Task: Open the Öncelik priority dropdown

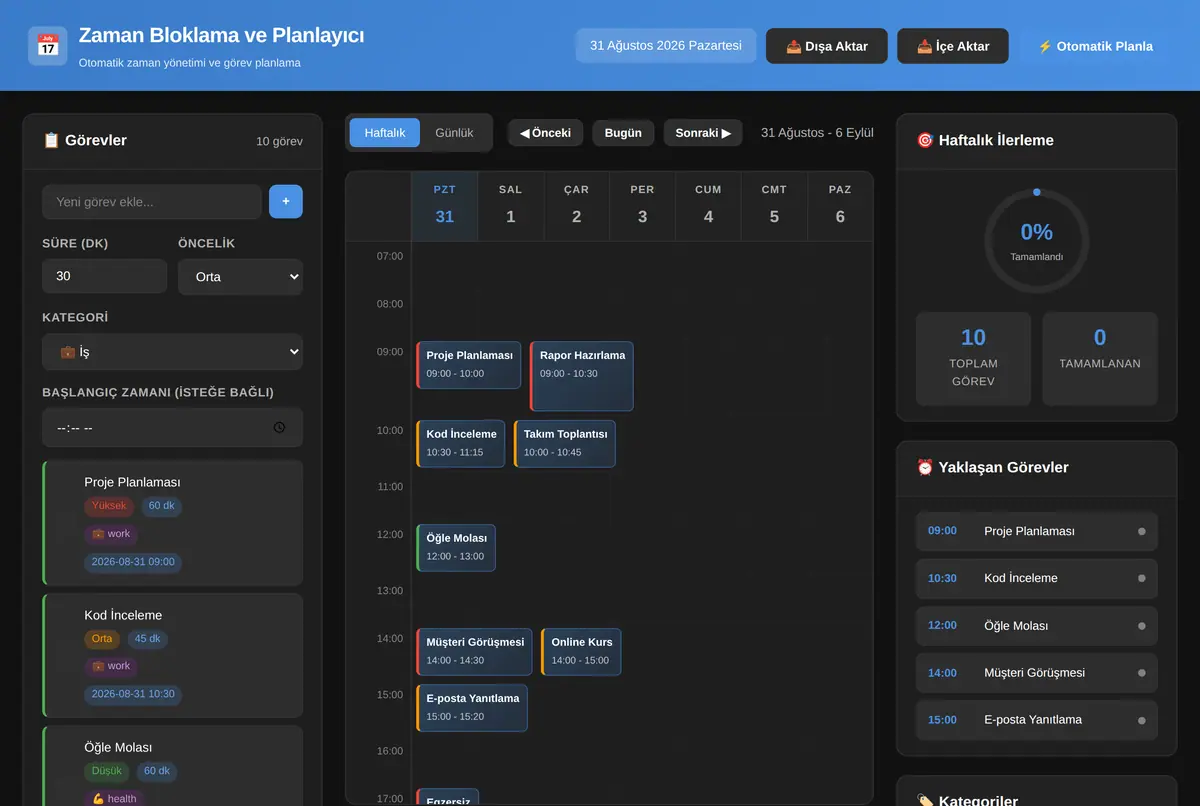Action: [240, 277]
